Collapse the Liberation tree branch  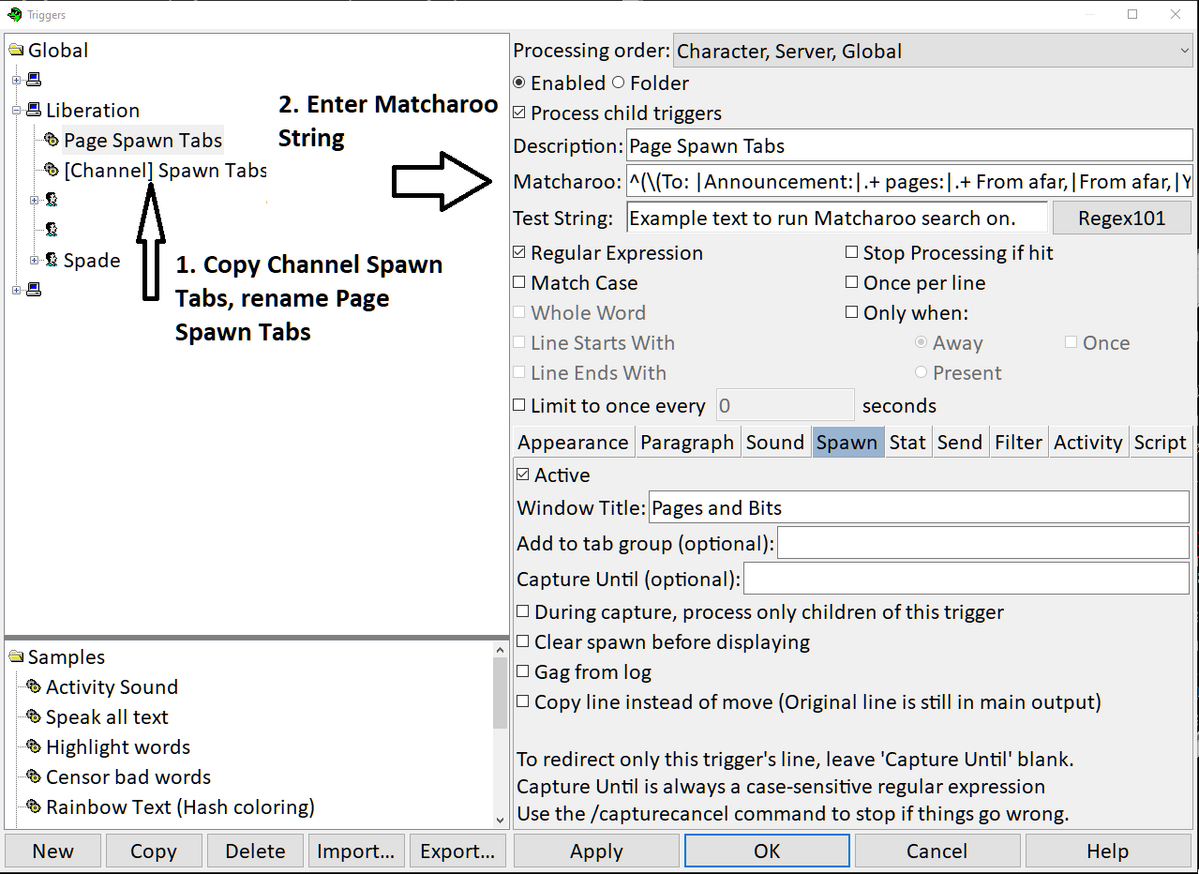point(16,110)
